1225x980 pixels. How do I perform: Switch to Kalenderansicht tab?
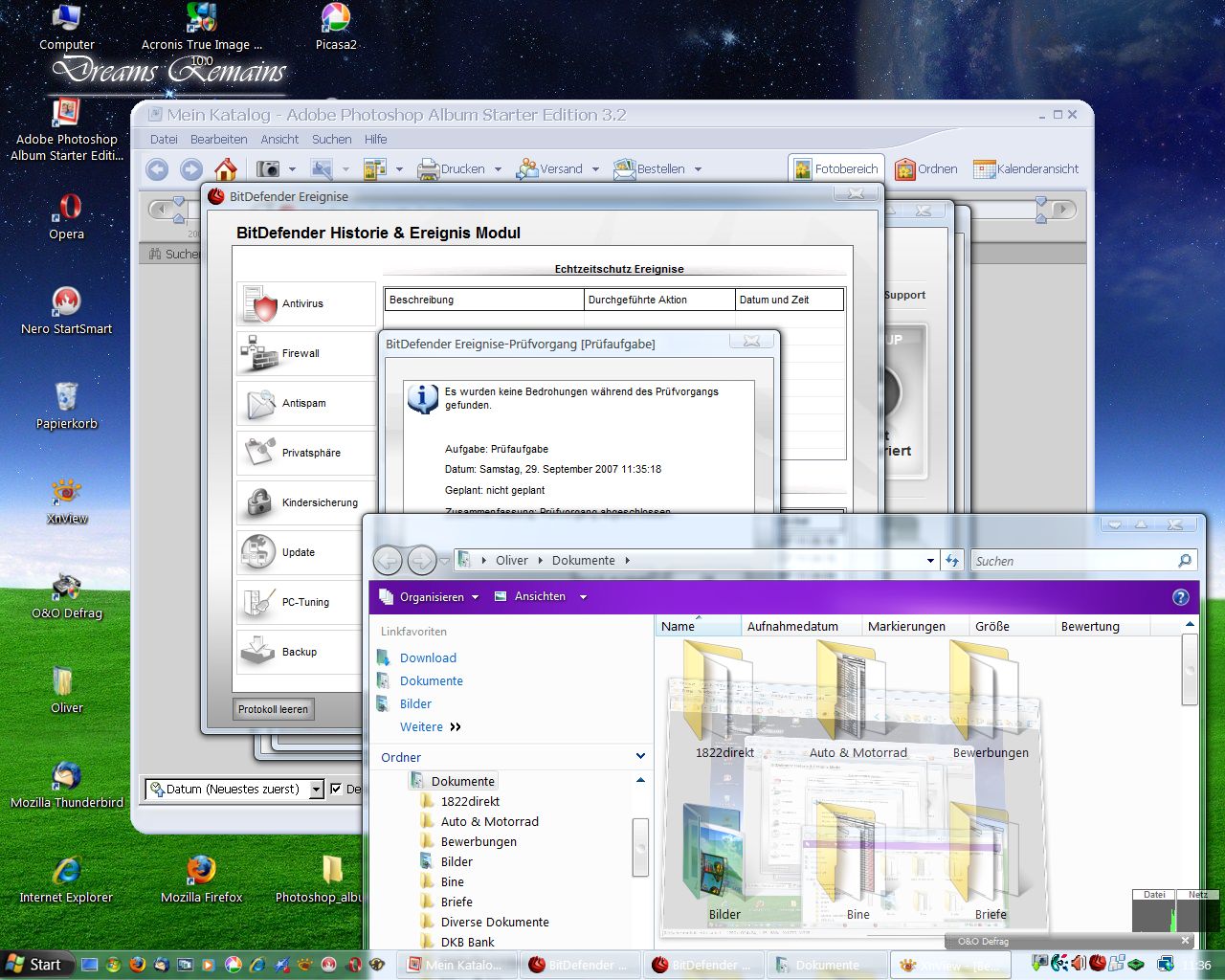1026,169
